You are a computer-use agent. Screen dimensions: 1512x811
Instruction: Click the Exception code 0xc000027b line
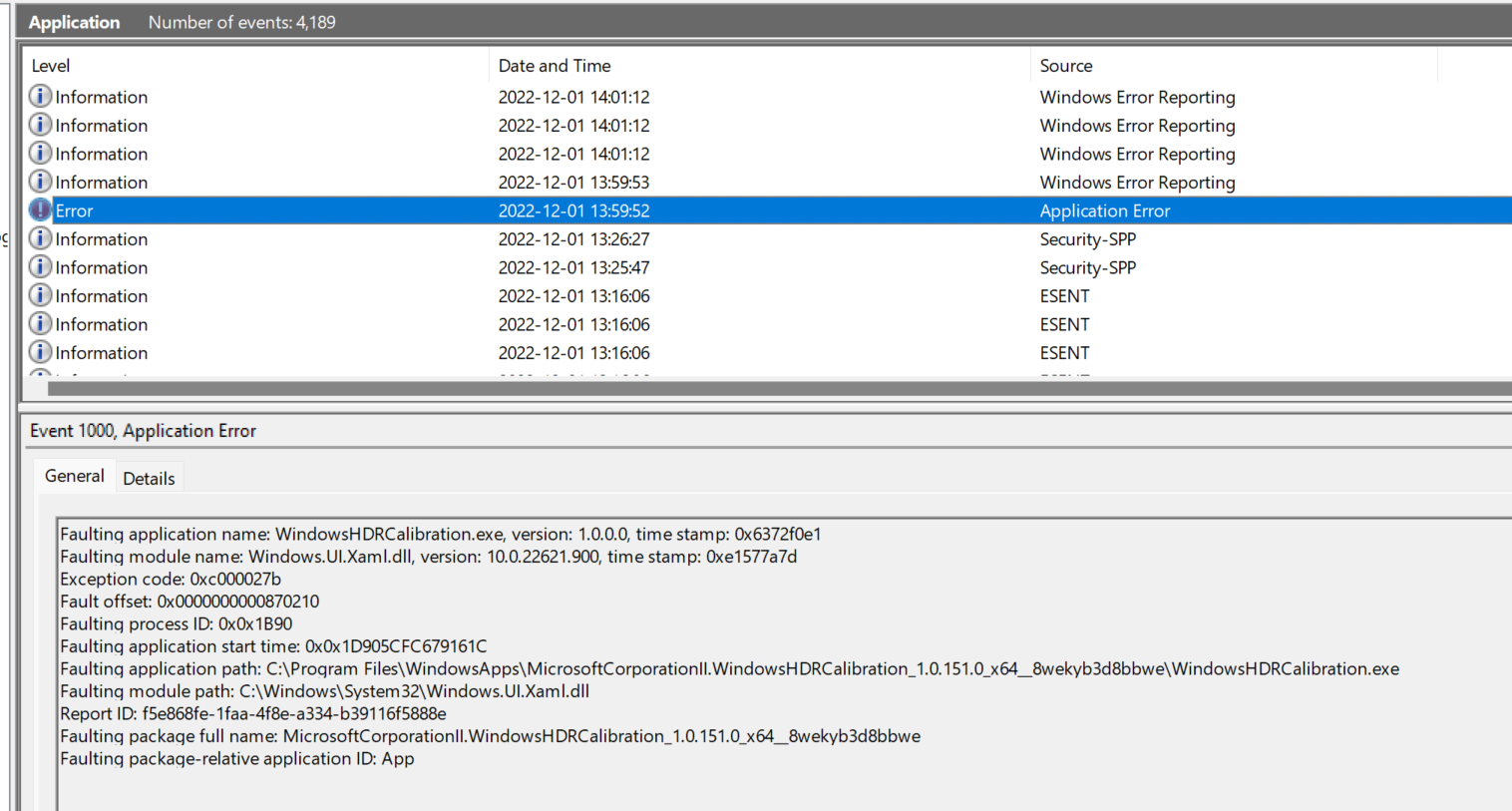point(171,579)
